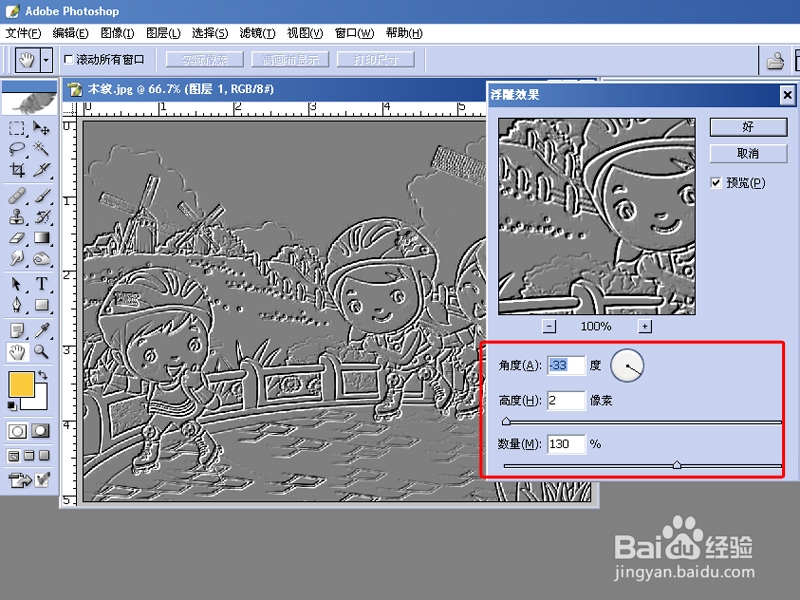800x600 pixels.
Task: Open the 图像 menu
Action: click(x=117, y=33)
